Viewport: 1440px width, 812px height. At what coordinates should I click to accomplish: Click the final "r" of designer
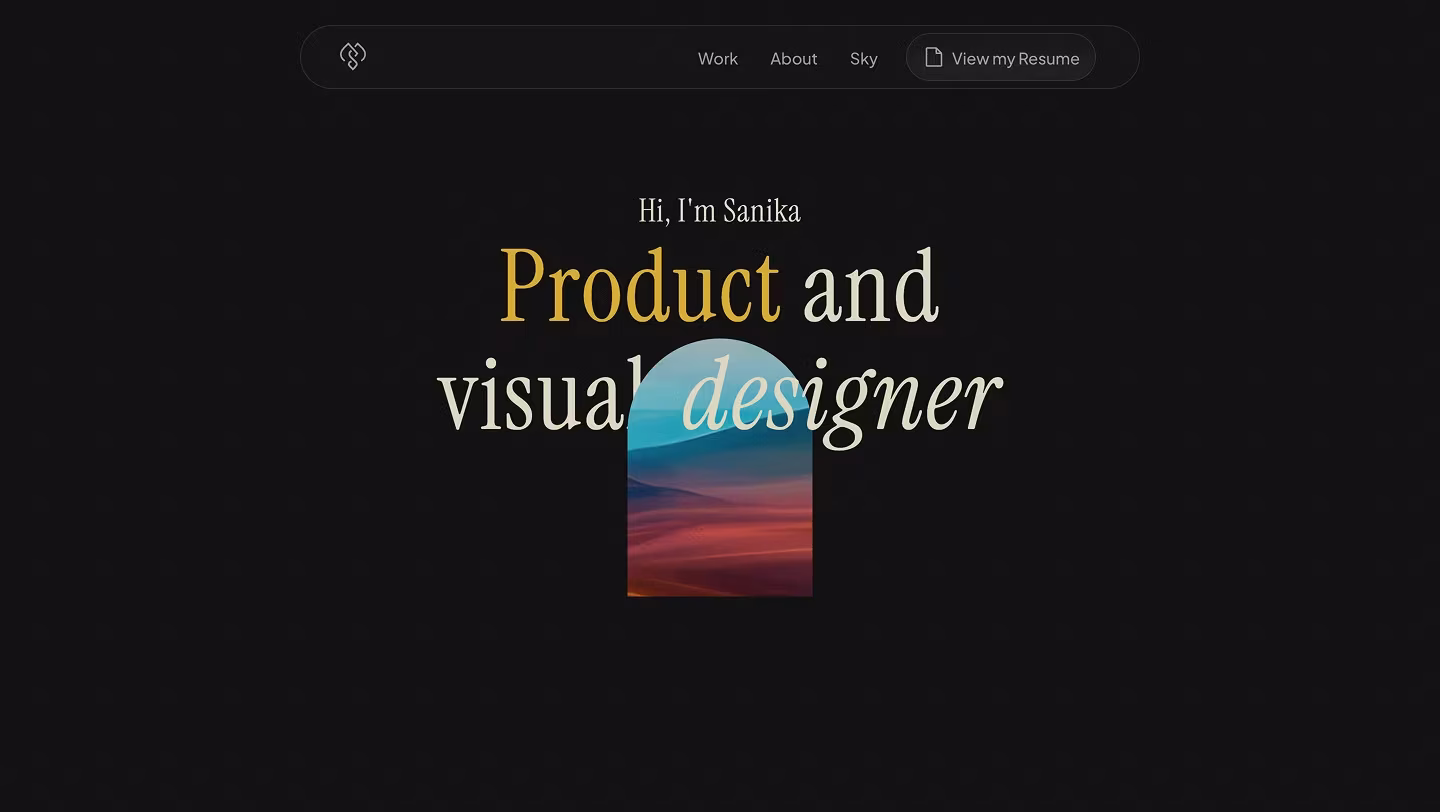[x=982, y=398]
